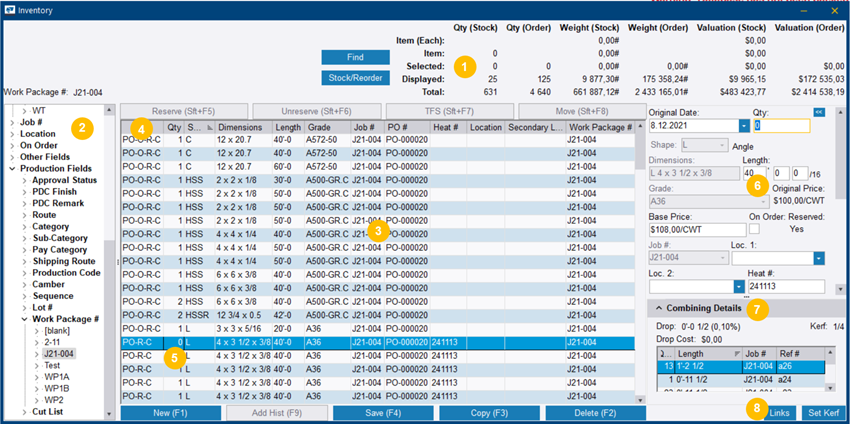
Task: Sort by the Heat # column header
Action: pos(447,128)
